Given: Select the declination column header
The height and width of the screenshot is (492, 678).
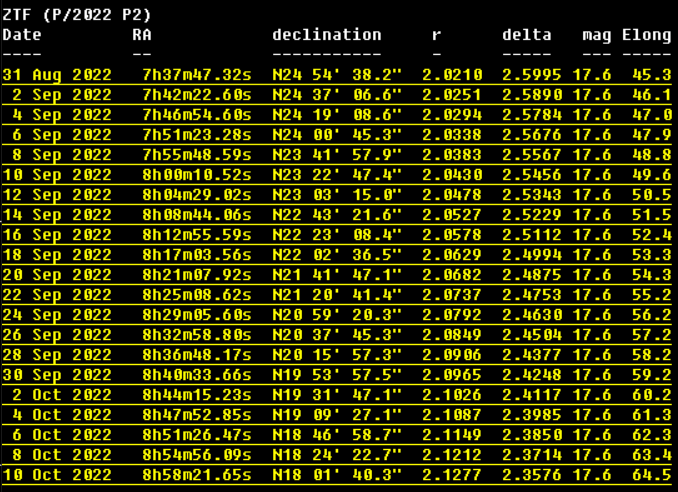Looking at the screenshot, I should [327, 35].
